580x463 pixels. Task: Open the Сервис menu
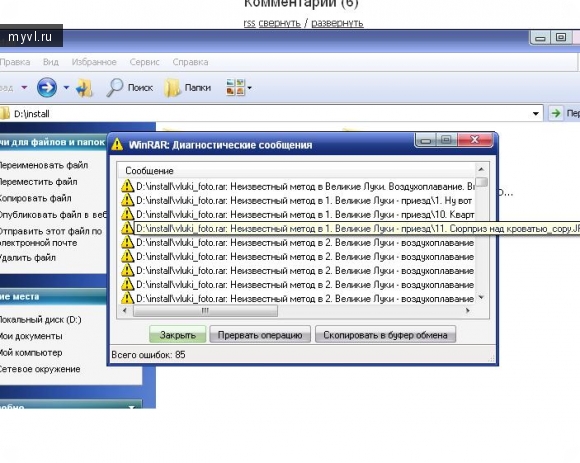(144, 62)
